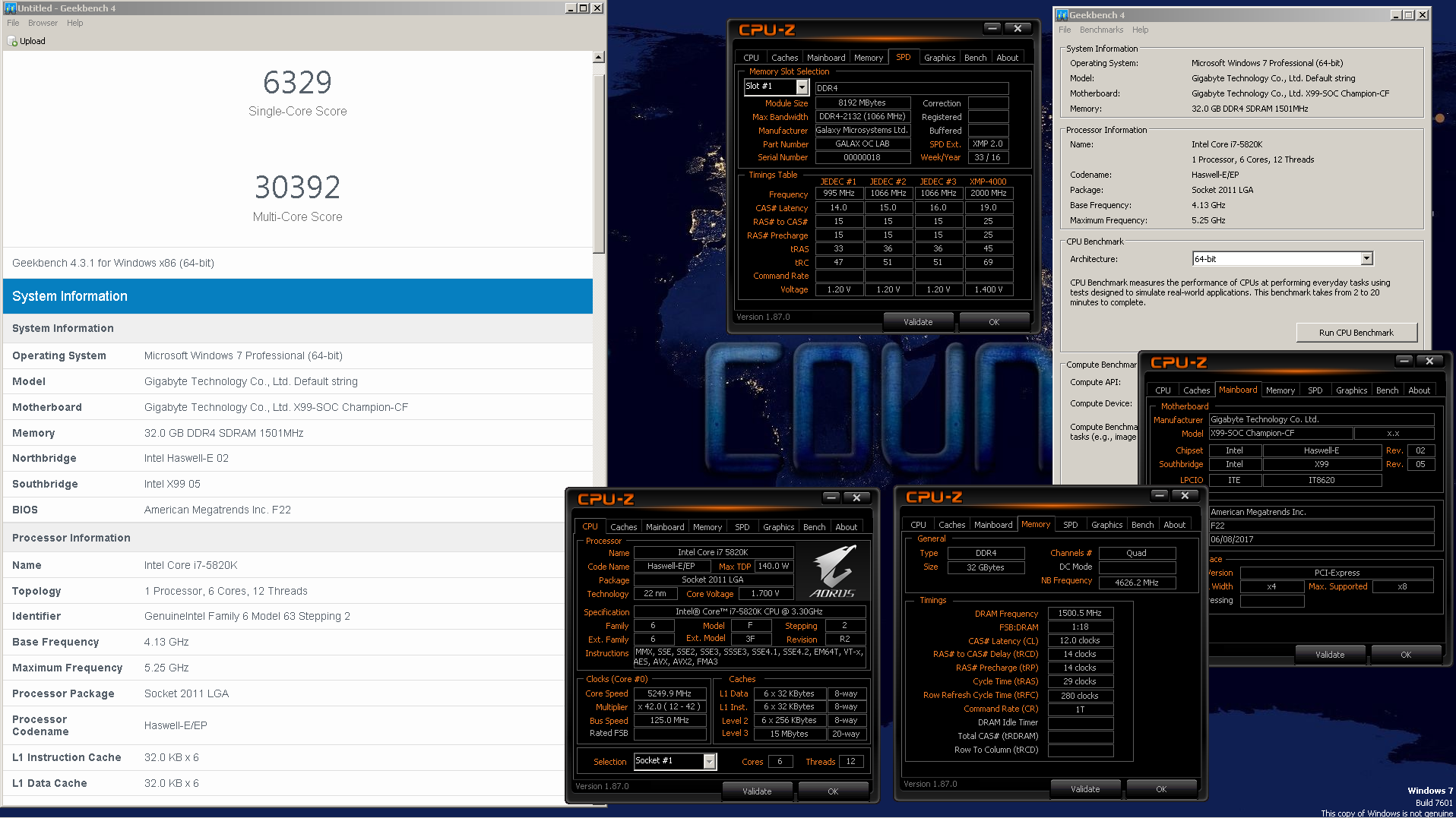The image size is (1456, 818).
Task: Click Validate in CPU-Z Memory window
Action: point(1085,789)
